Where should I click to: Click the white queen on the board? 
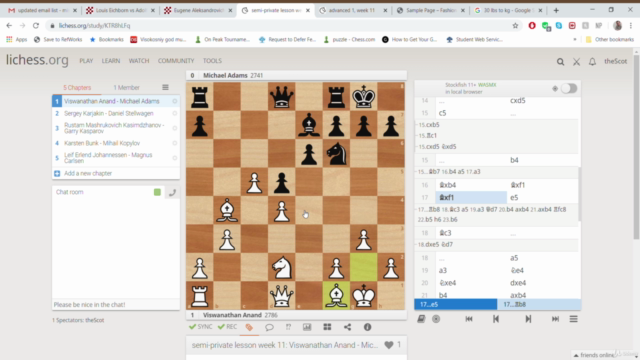coord(282,296)
